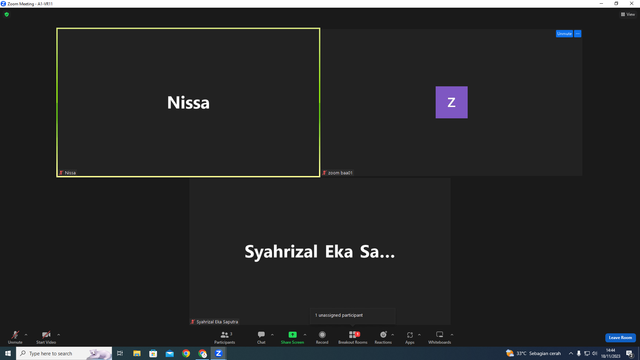Click the green encryption shield icon
Screen dimensions: 640x360
[x=7, y=14]
